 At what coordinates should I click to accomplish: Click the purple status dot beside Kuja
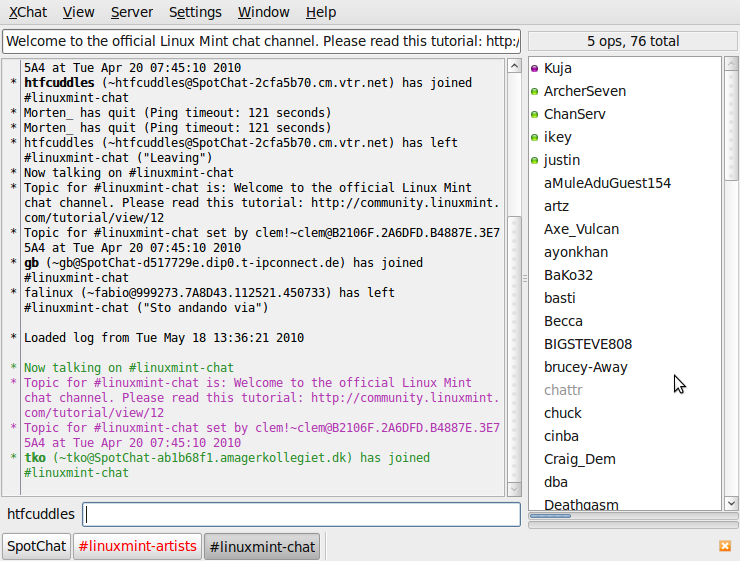(x=534, y=68)
